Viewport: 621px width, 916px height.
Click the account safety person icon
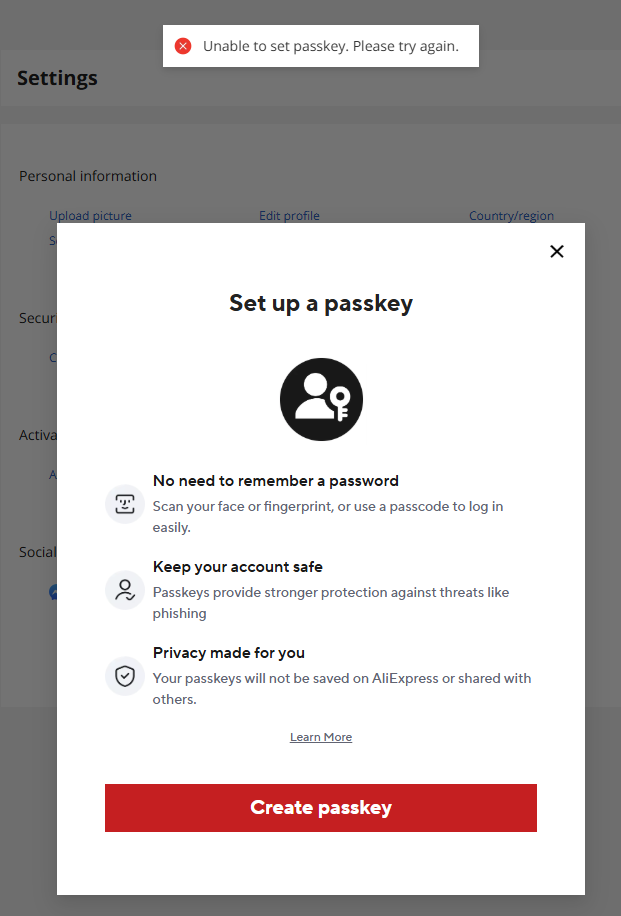pos(125,590)
